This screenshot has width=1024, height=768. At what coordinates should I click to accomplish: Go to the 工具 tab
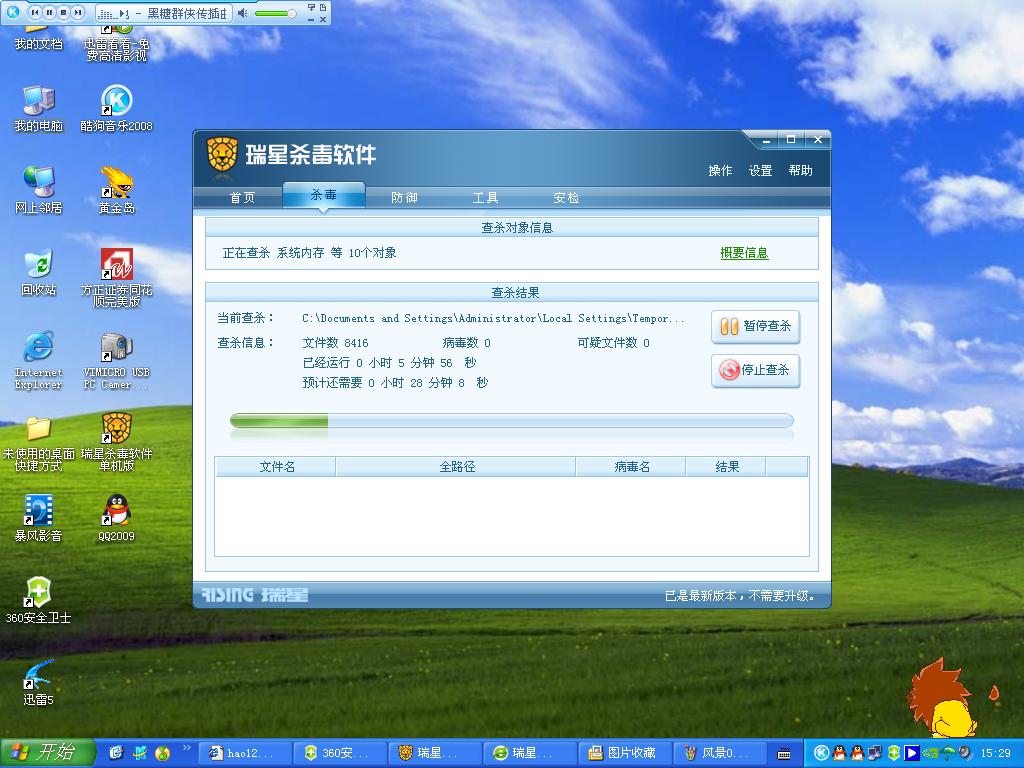click(485, 197)
